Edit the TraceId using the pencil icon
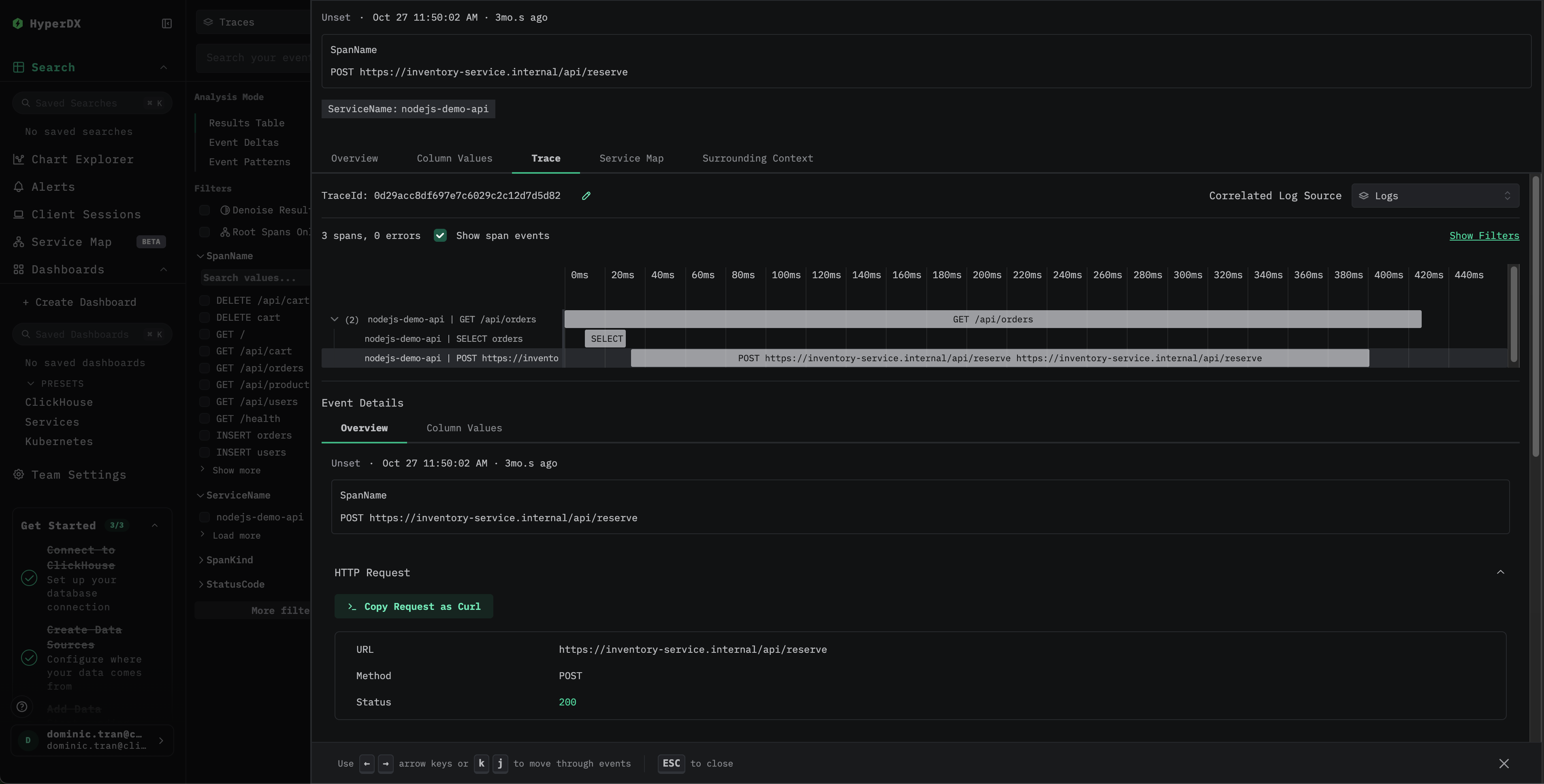The width and height of the screenshot is (1544, 784). point(586,196)
